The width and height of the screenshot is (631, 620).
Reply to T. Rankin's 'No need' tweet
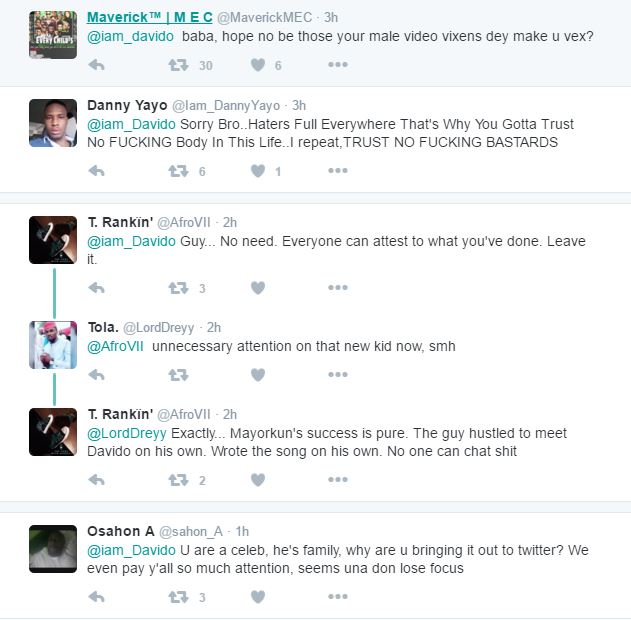coord(97,288)
